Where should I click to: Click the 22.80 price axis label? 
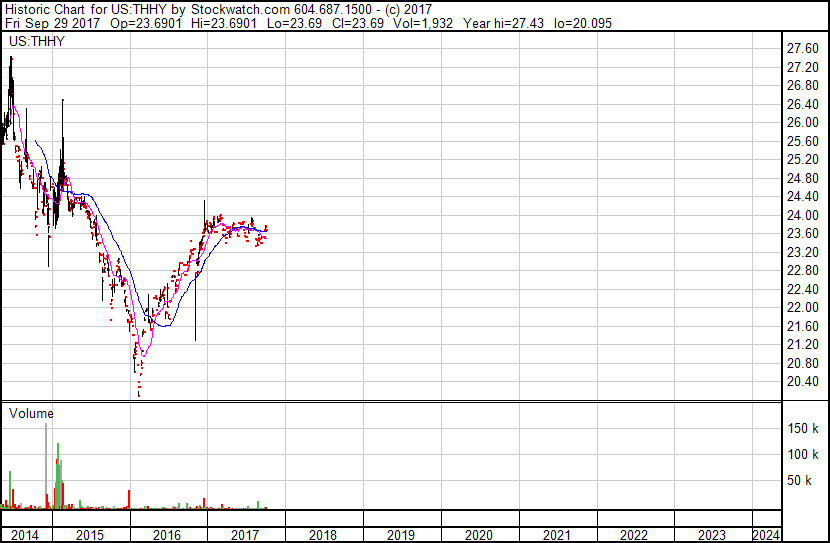pyautogui.click(x=802, y=270)
